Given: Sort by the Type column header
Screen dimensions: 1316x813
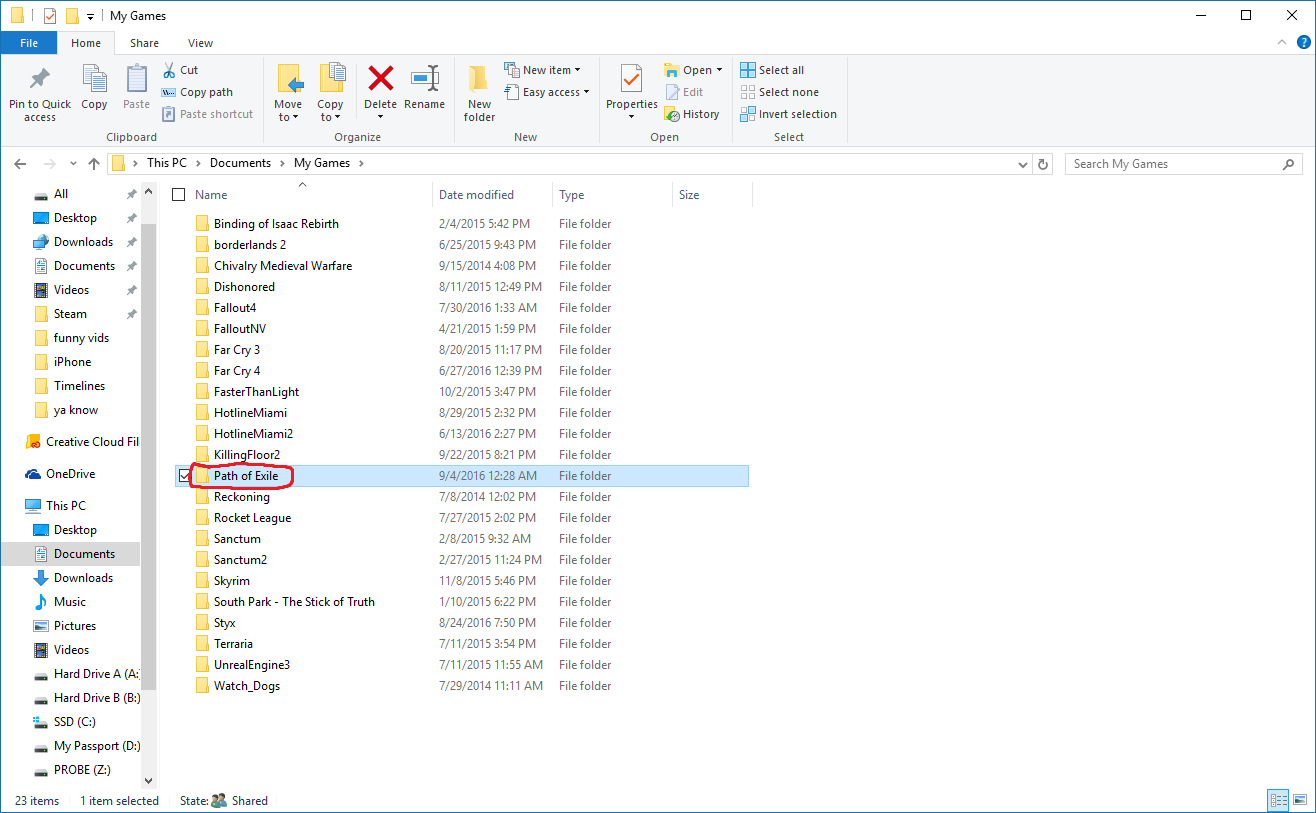Looking at the screenshot, I should tap(572, 195).
